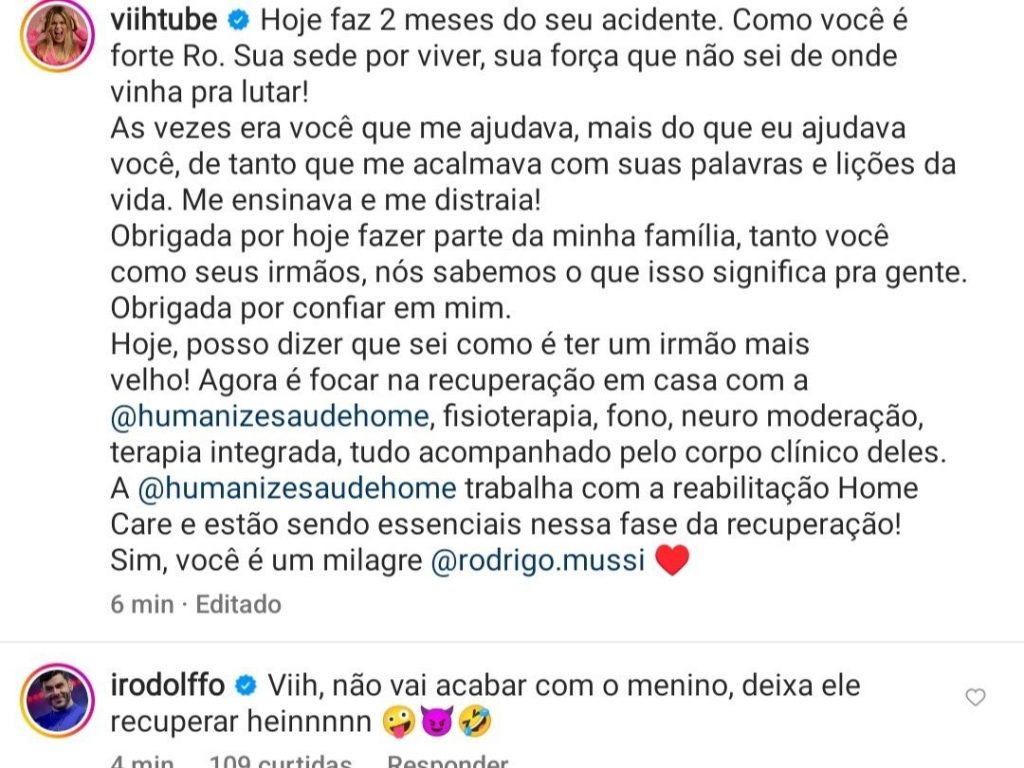Click the viihtube username
The height and width of the screenshot is (768, 1024).
(x=164, y=20)
